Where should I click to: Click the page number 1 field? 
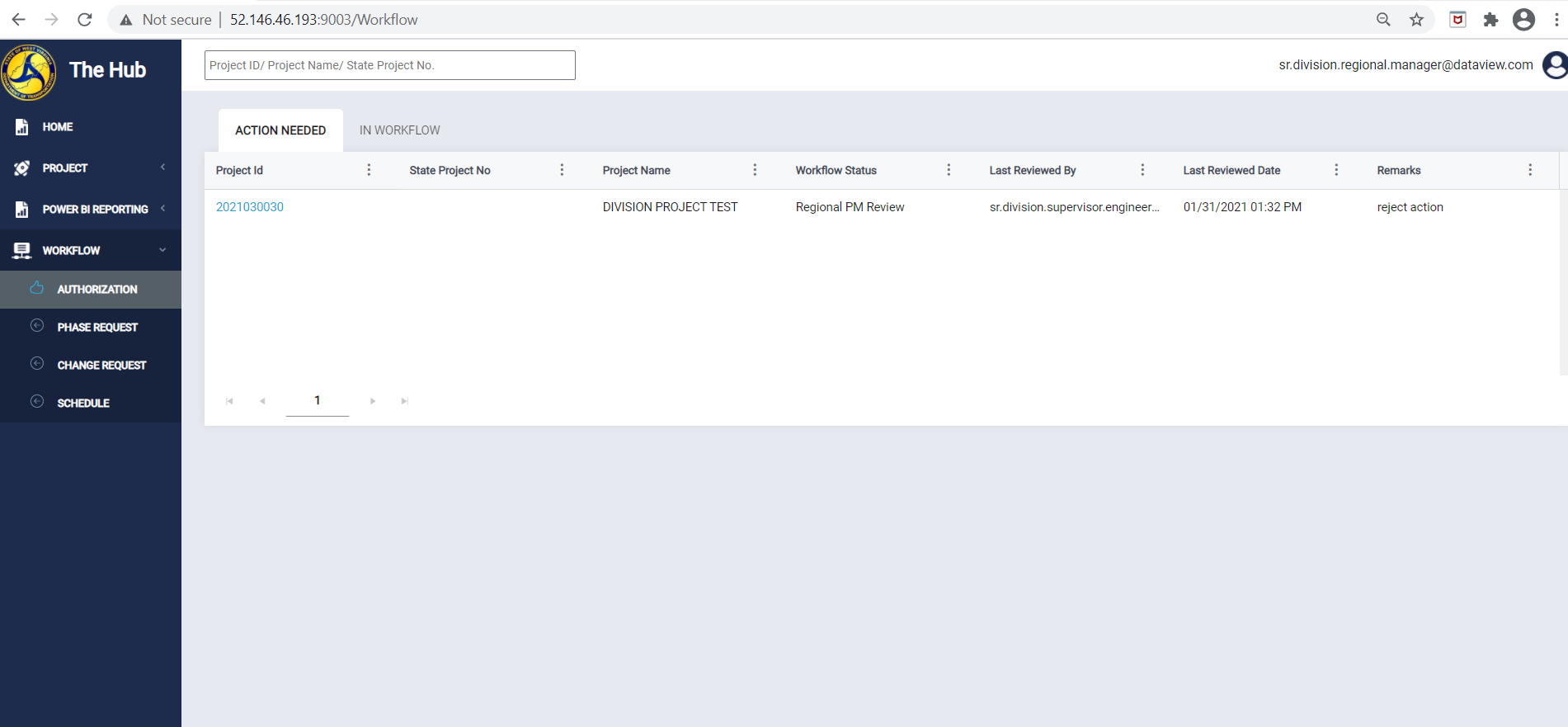pos(318,401)
